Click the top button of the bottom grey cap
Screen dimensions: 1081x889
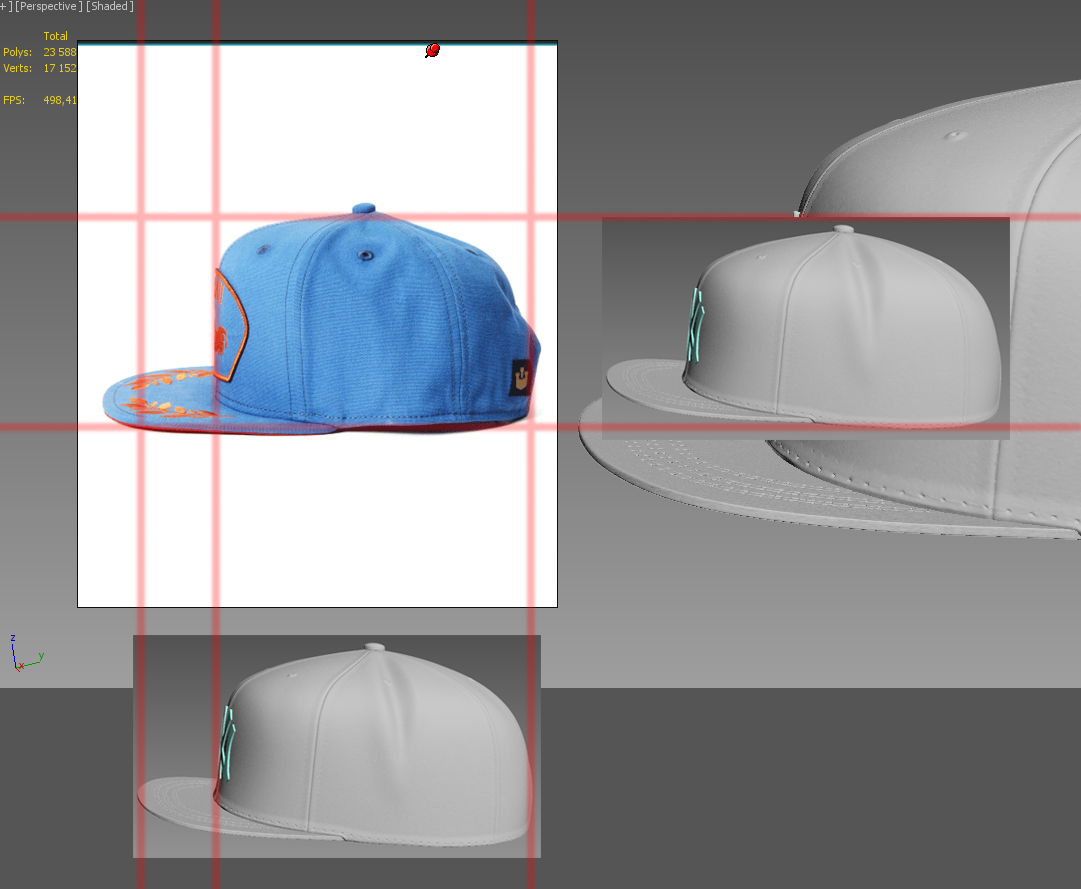tap(375, 648)
